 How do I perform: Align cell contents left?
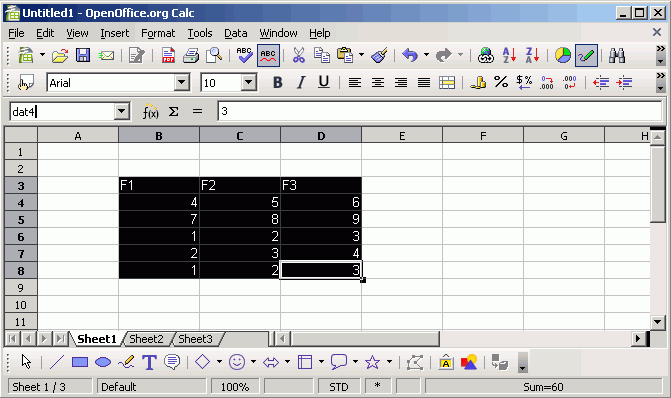(354, 82)
